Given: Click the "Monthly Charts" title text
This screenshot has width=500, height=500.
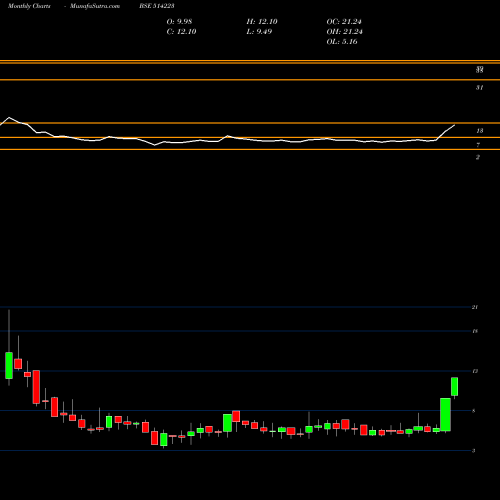Looking at the screenshot, I should (x=29, y=6).
